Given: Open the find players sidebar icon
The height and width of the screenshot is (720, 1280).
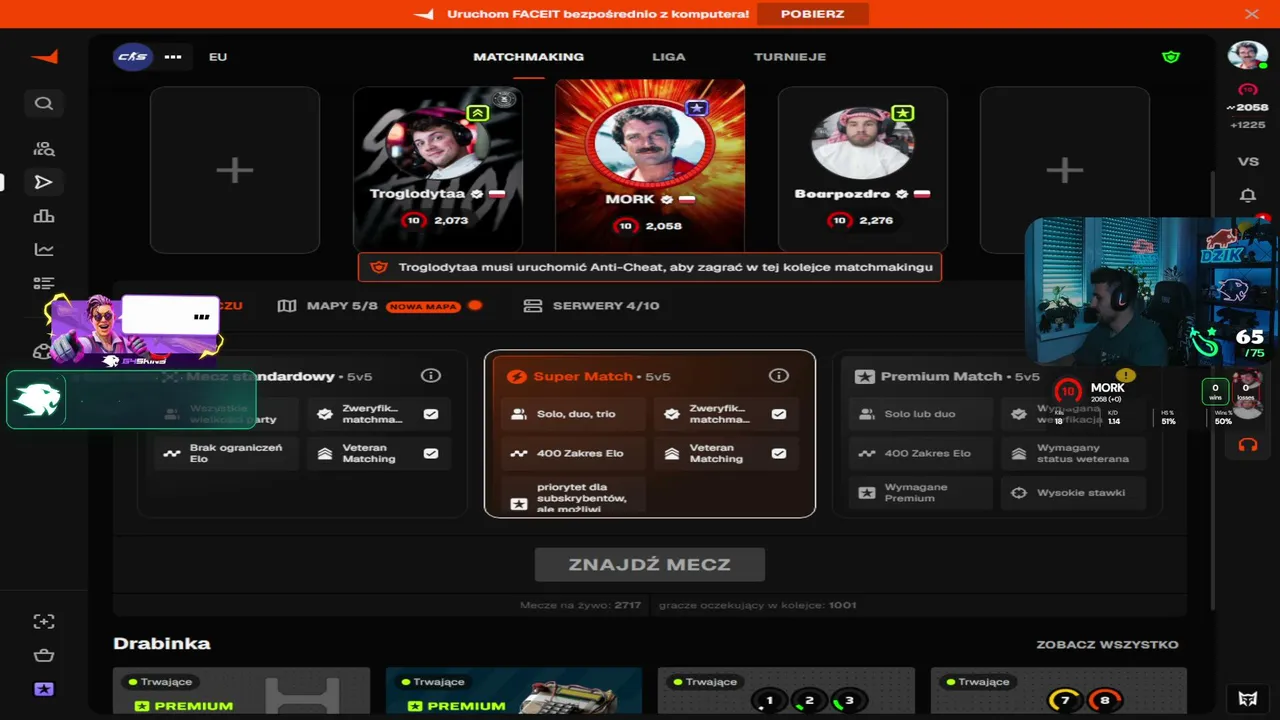Looking at the screenshot, I should point(44,149).
